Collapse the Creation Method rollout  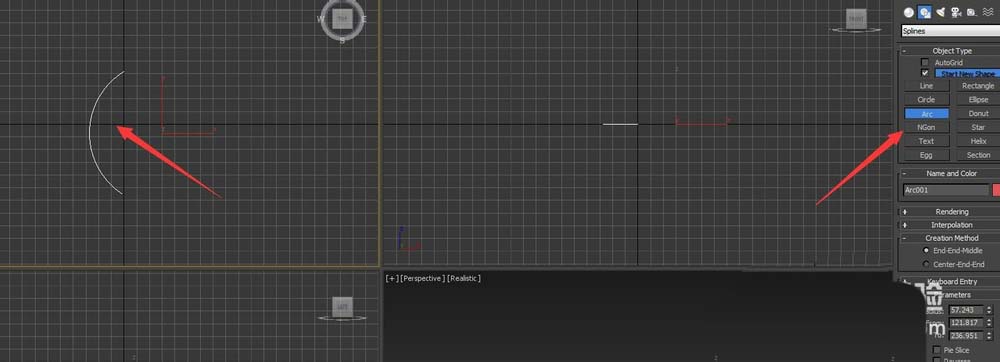click(x=950, y=238)
